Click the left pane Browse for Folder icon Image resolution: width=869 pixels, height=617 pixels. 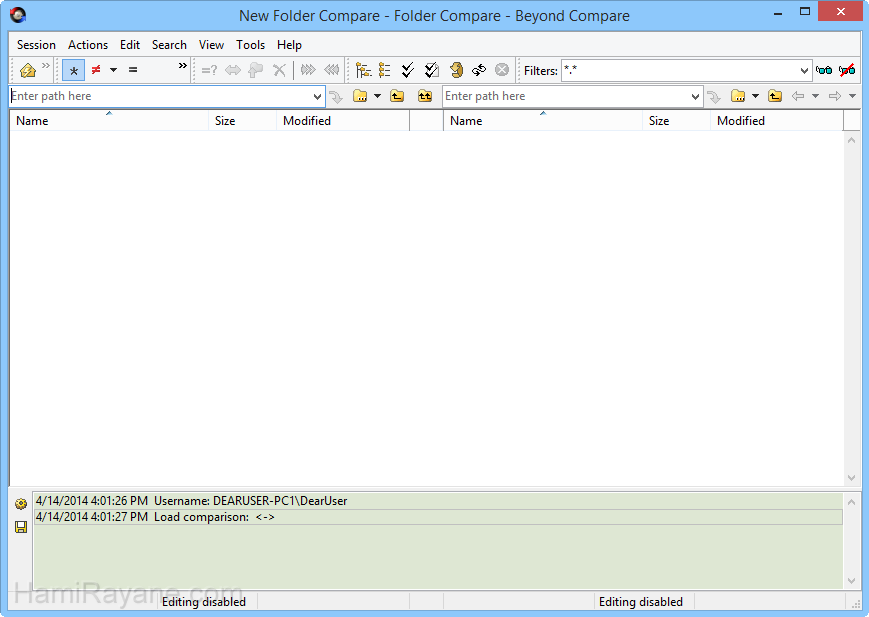tap(360, 96)
